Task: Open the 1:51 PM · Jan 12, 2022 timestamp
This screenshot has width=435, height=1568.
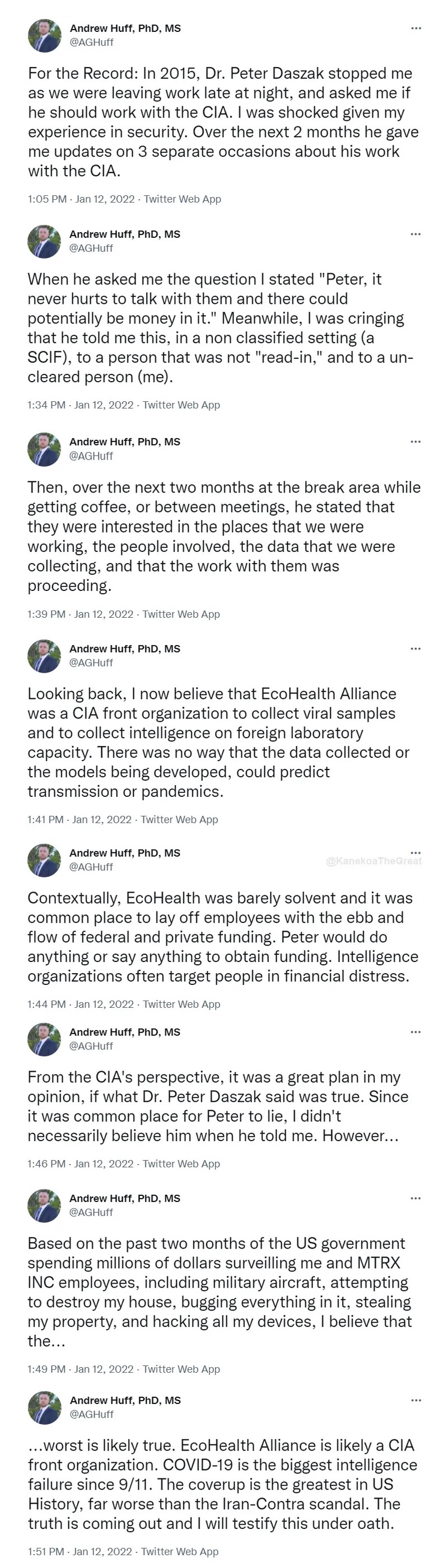Action: 80,1552
